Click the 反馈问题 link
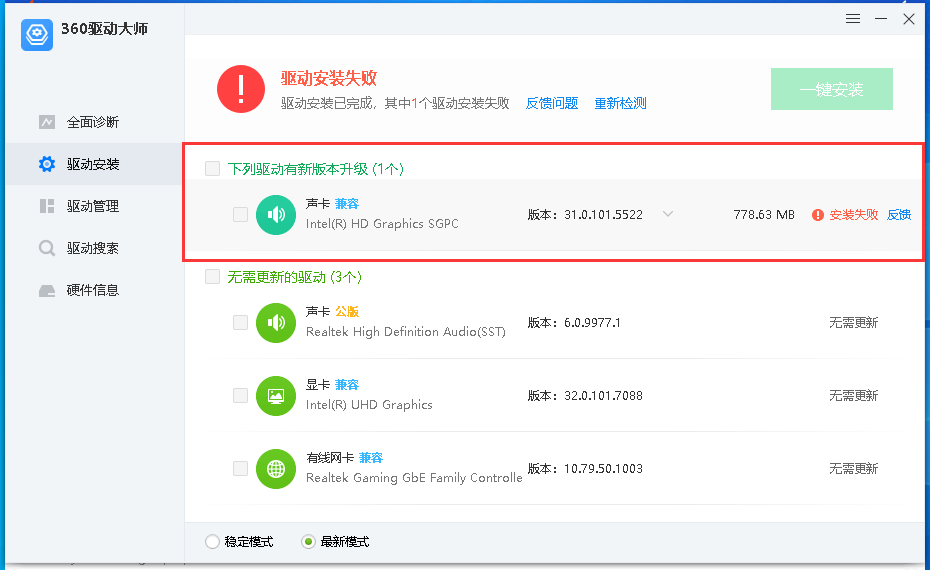This screenshot has height=570, width=930. (552, 103)
